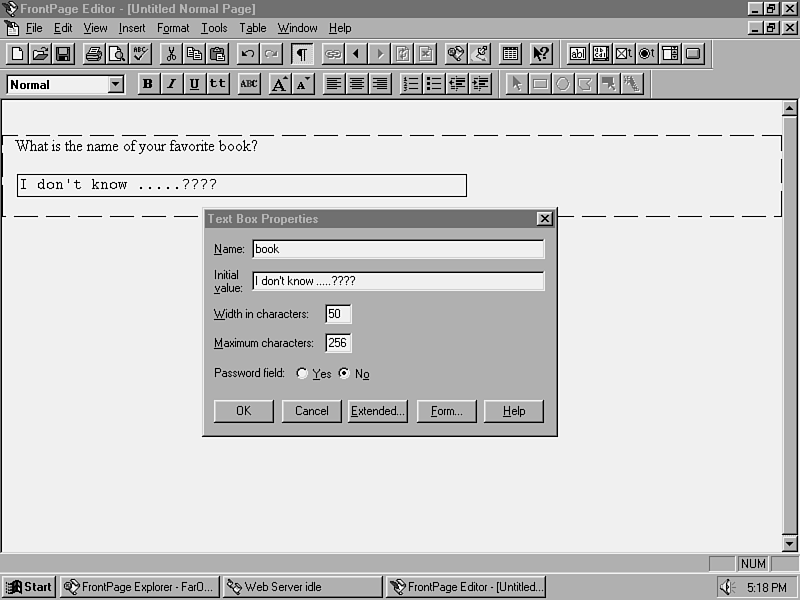Insert a table using the toolbar icon
800x600 pixels.
coord(510,54)
